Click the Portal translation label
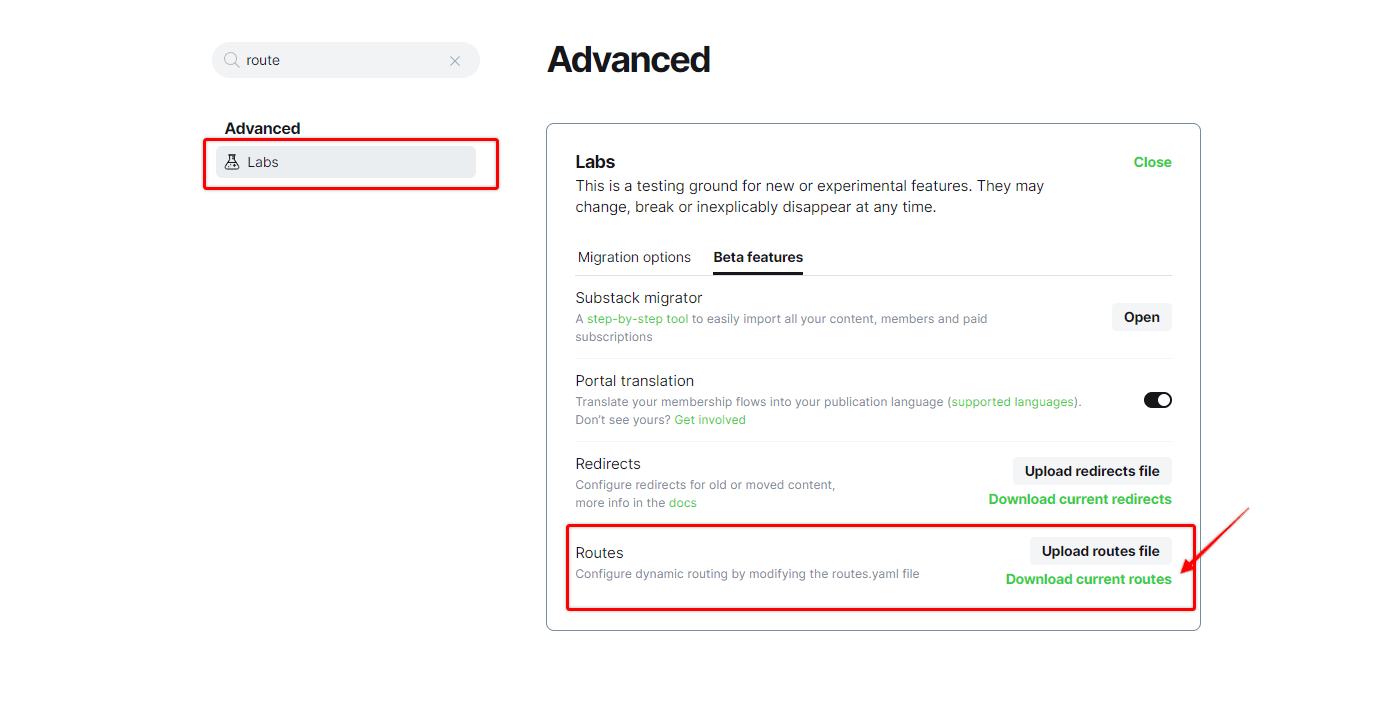 click(634, 381)
